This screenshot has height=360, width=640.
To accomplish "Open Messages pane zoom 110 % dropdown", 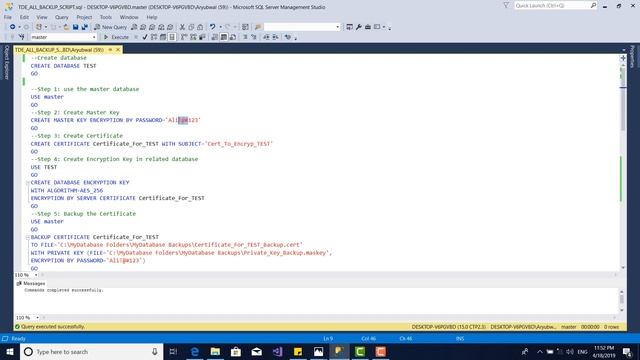I will (x=37, y=318).
